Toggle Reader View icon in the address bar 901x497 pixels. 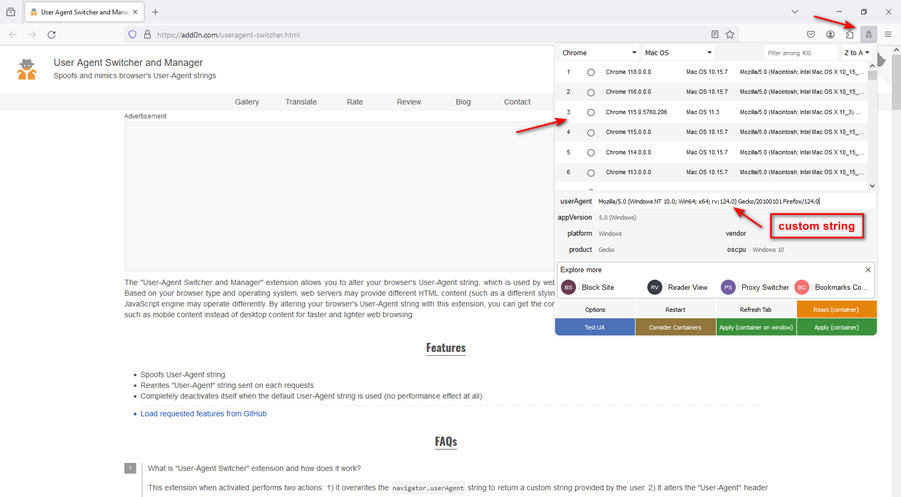tap(714, 34)
